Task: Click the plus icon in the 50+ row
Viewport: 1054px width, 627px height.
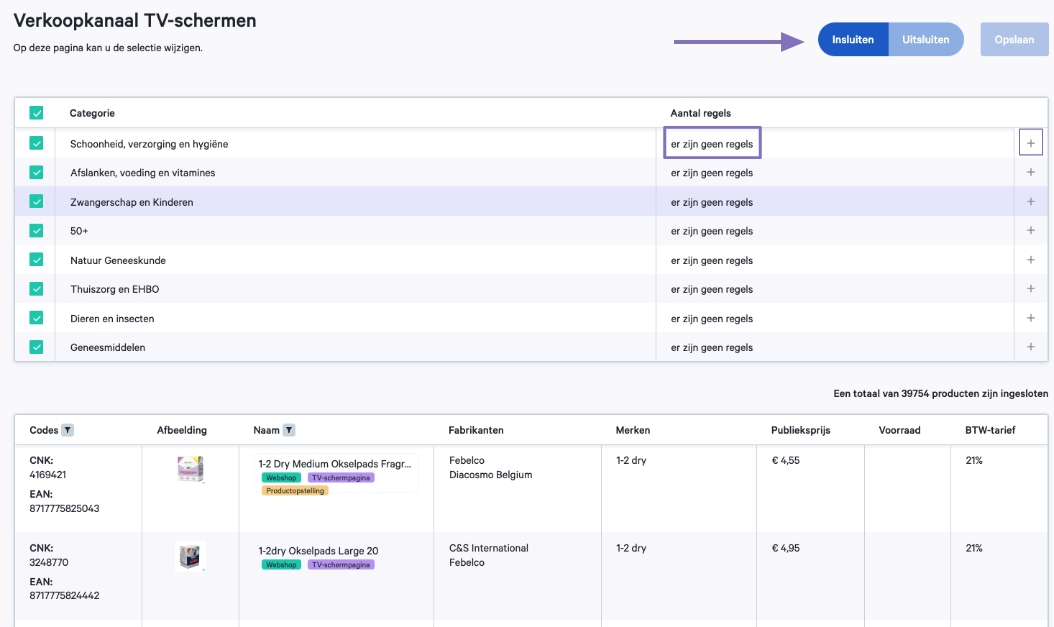Action: 1030,231
